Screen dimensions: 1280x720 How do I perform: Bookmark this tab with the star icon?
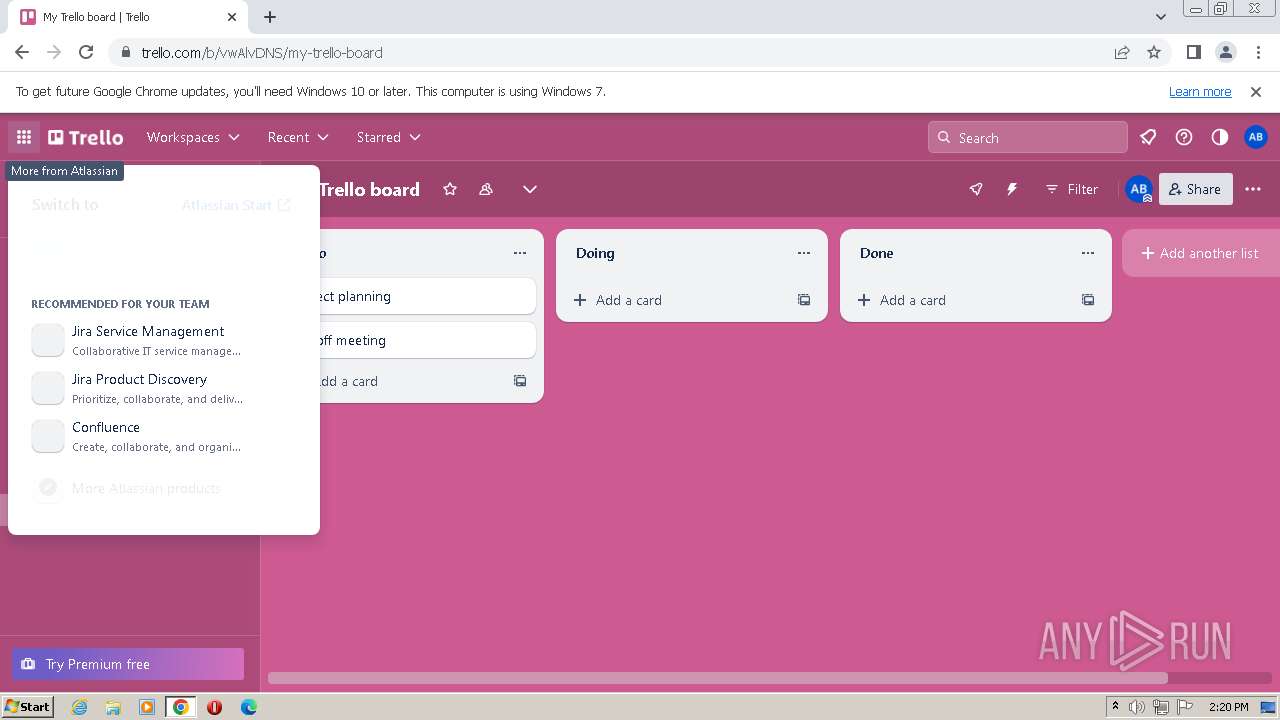[1154, 52]
